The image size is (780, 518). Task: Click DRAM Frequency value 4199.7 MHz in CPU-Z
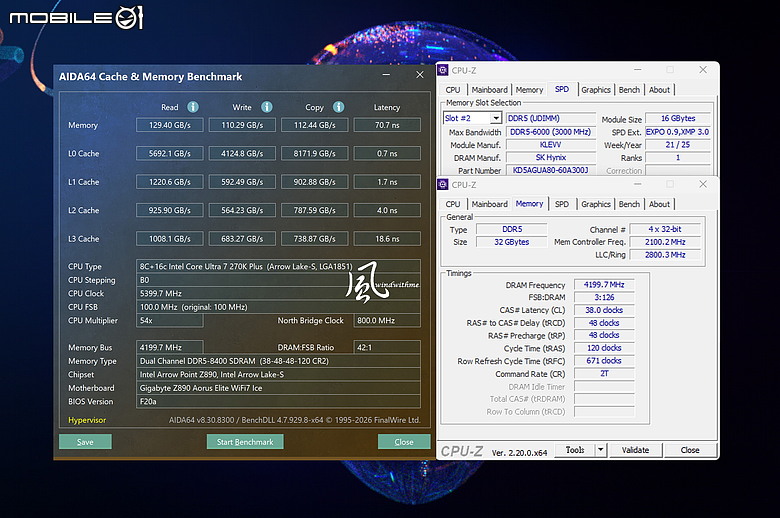(x=604, y=285)
